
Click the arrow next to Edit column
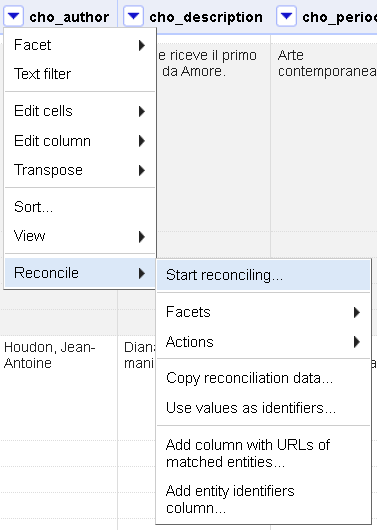point(142,141)
